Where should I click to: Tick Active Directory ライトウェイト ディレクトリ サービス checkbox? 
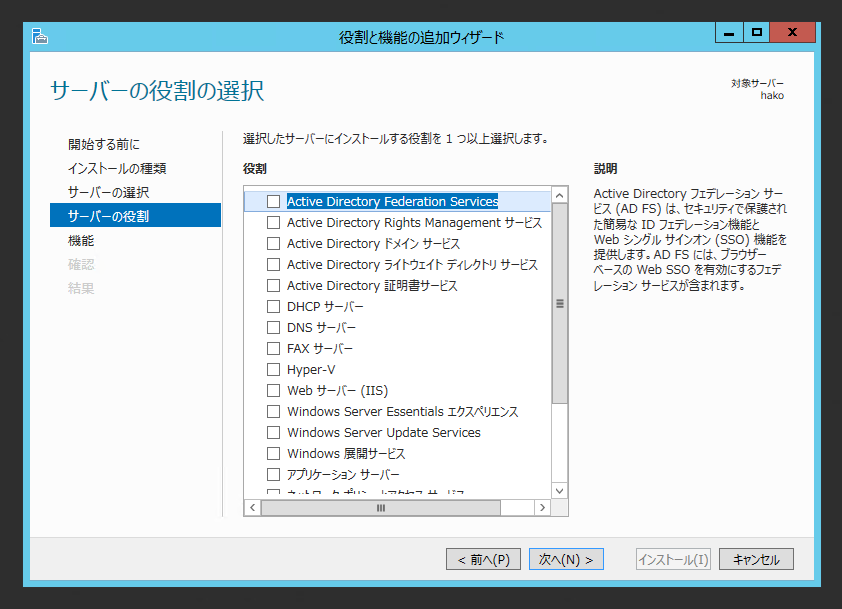tap(273, 264)
